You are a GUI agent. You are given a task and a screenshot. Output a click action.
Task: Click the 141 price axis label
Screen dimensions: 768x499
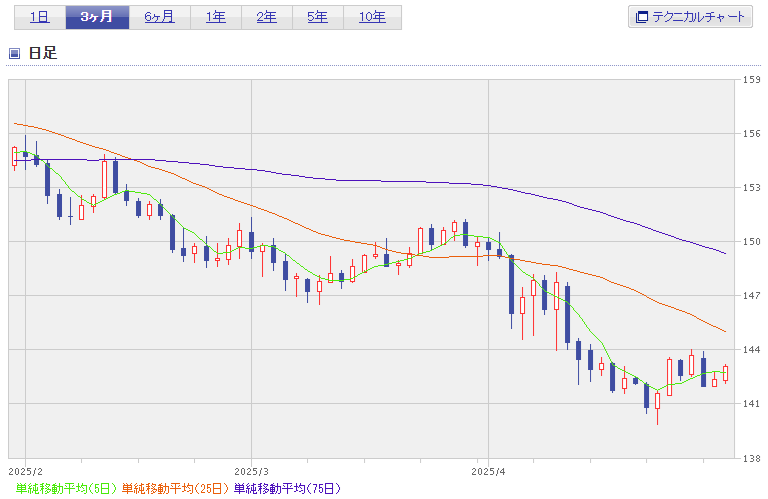752,404
